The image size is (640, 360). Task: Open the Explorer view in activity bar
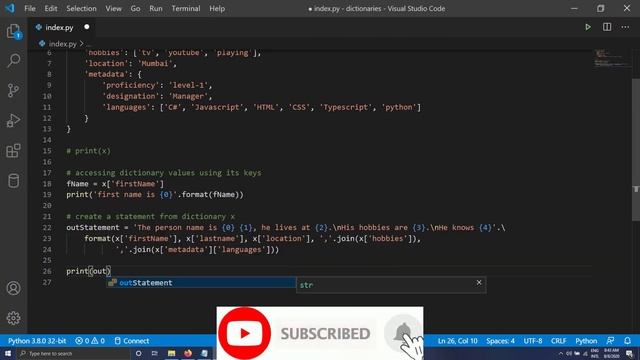coord(13,31)
